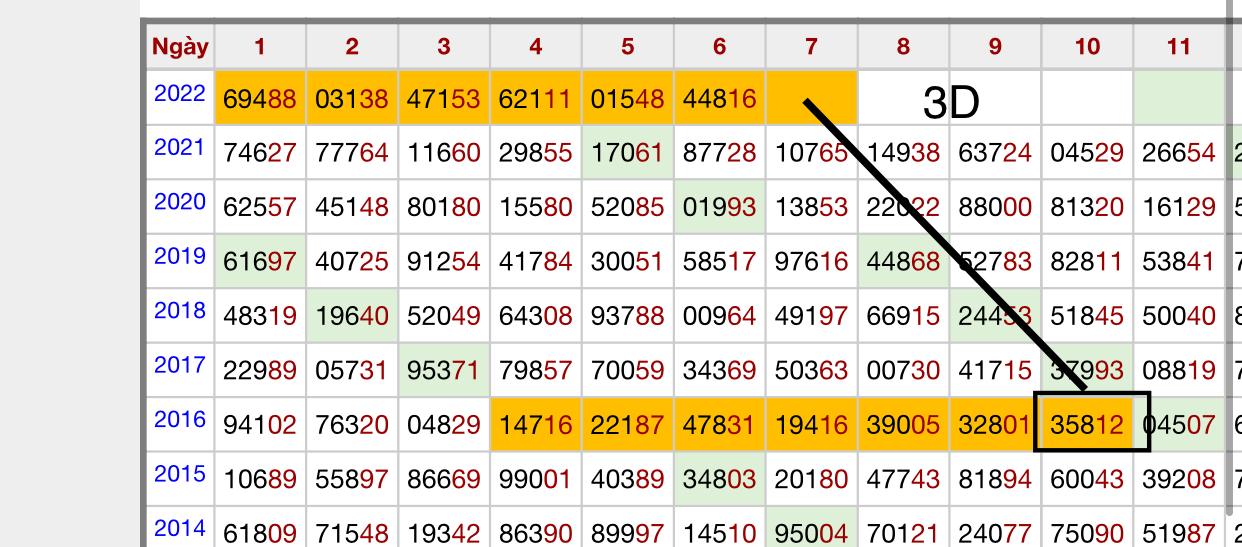Click result 04529
Screen dimensions: 1242x547
[x=1088, y=153]
